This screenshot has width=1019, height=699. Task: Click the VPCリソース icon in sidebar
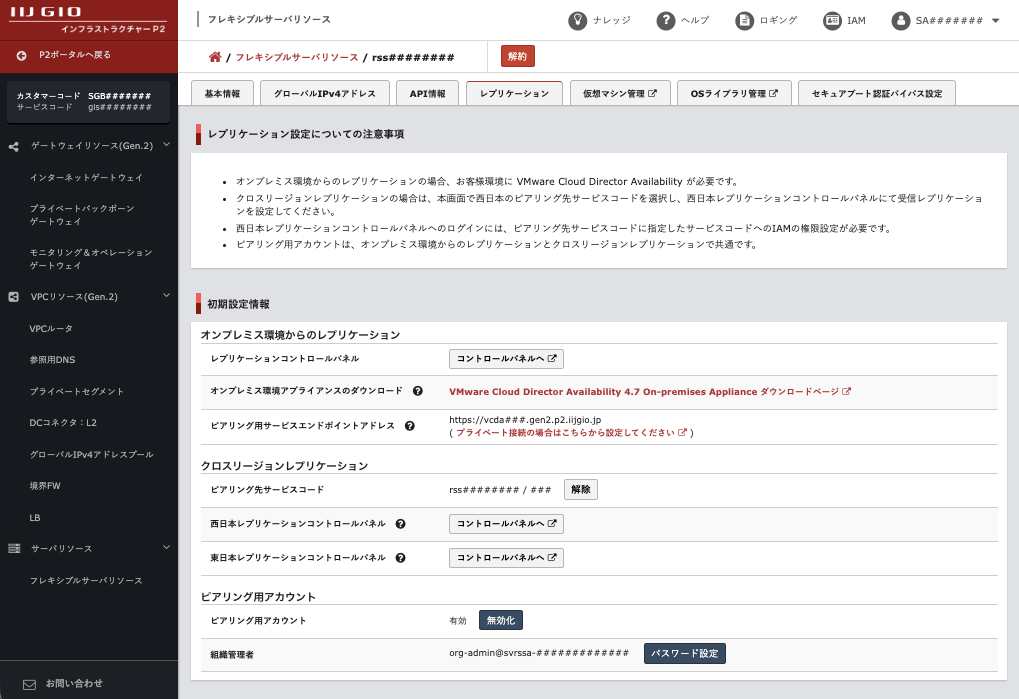coord(14,297)
